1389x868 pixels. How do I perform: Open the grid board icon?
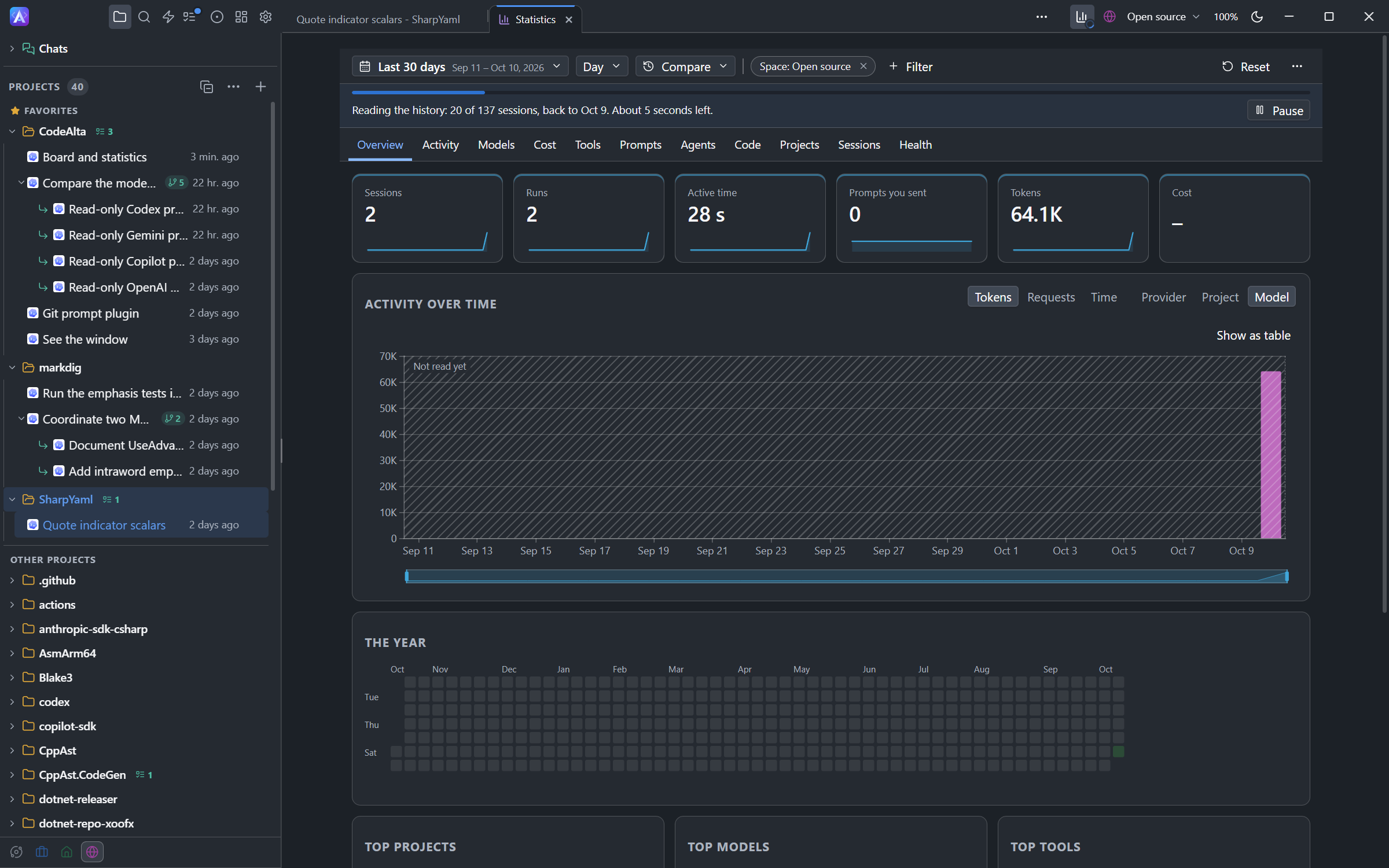coord(241,17)
